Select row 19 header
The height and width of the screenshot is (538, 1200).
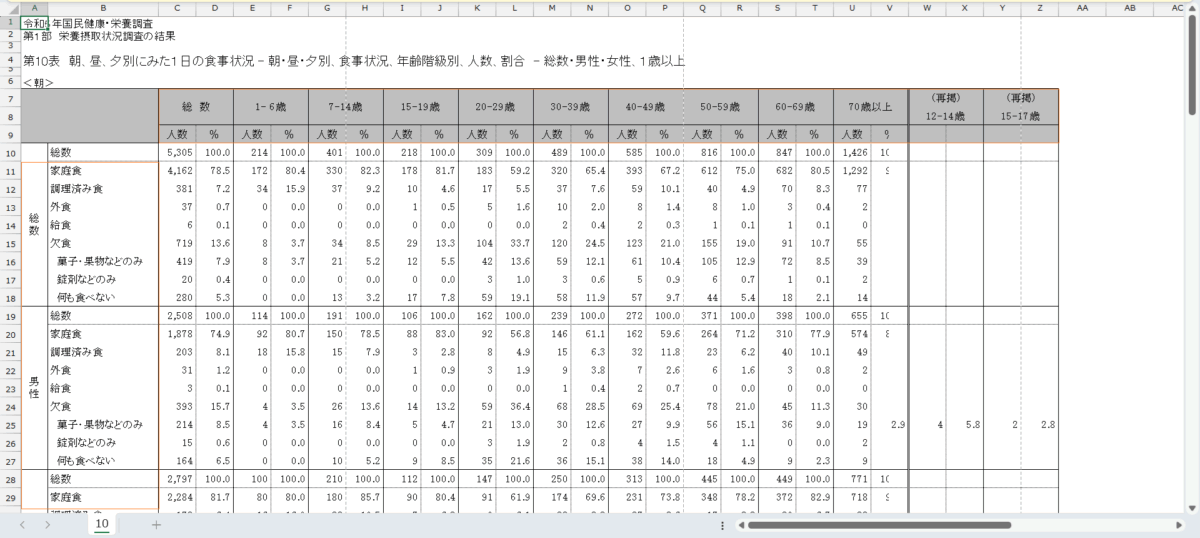tap(10, 316)
